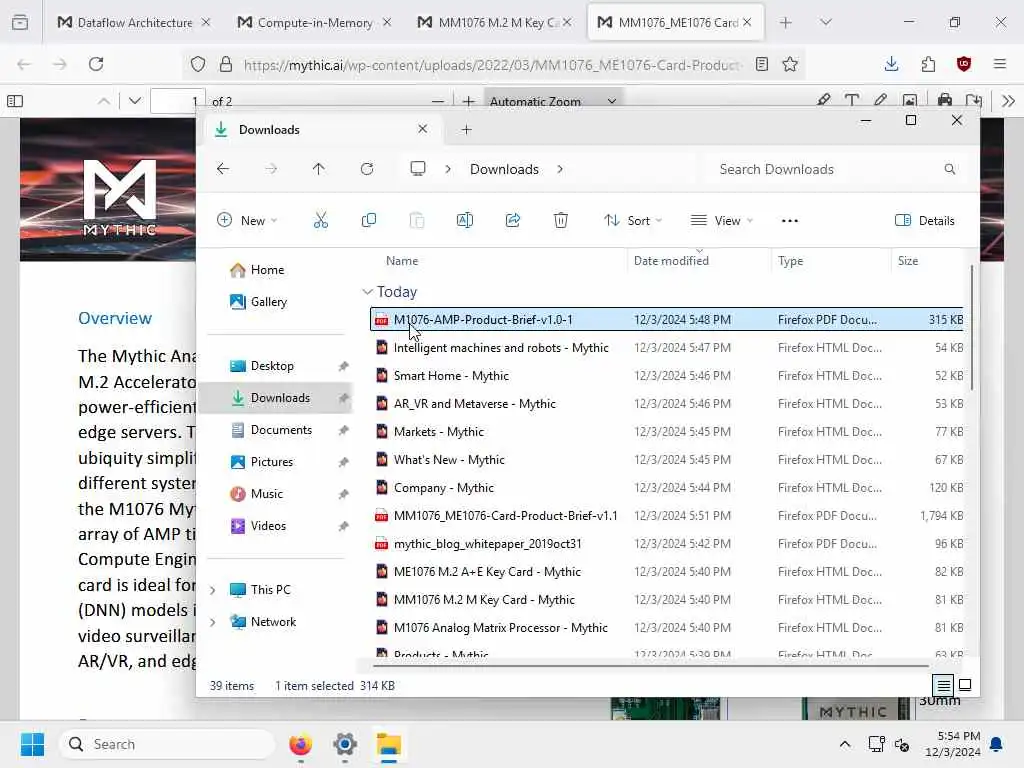Image resolution: width=1024 pixels, height=768 pixels.
Task: Open the View dropdown in Explorer
Action: coord(722,221)
